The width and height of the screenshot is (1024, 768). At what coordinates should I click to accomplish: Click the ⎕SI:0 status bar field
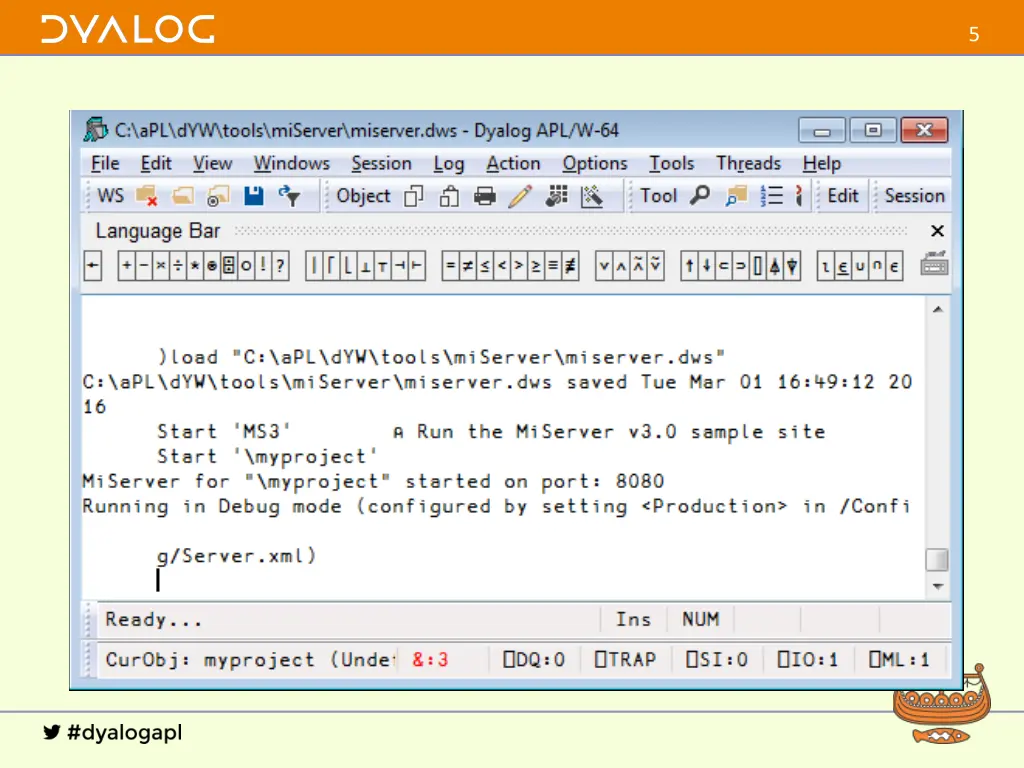(716, 660)
